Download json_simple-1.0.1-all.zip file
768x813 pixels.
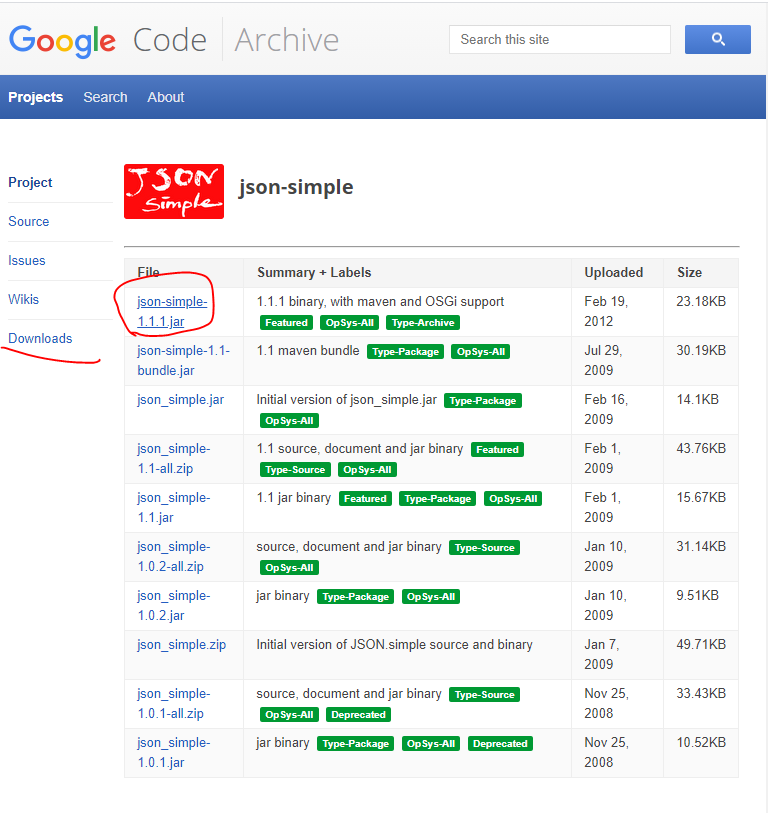coord(173,703)
